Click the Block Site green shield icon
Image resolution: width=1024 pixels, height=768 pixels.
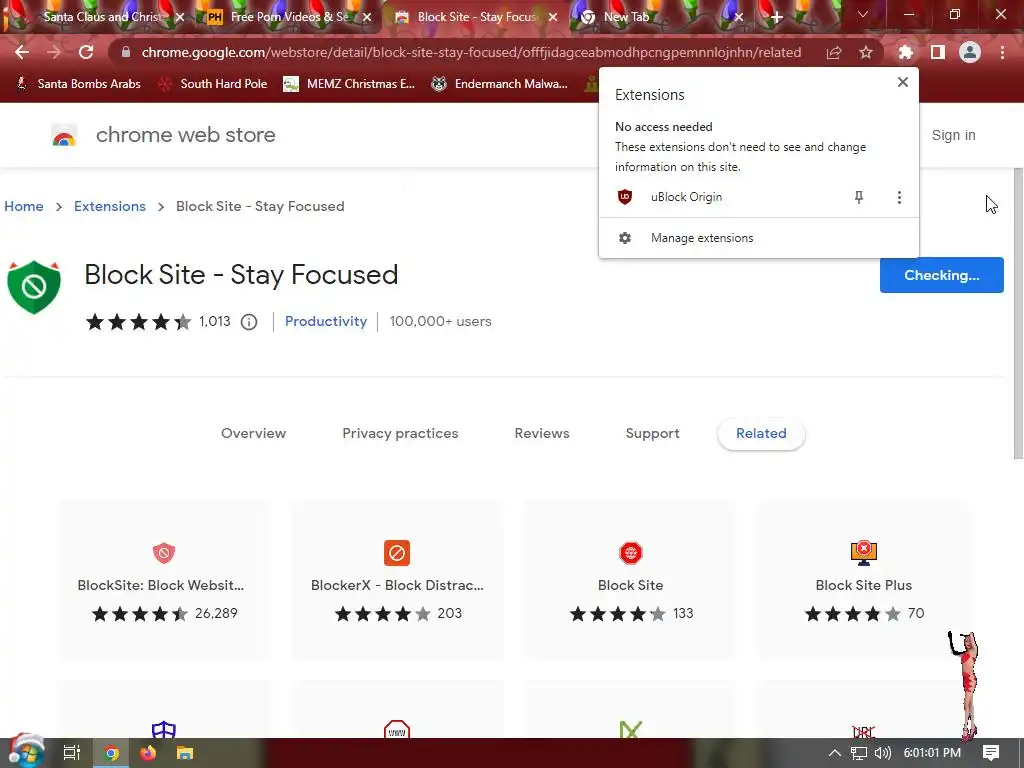pos(34,287)
